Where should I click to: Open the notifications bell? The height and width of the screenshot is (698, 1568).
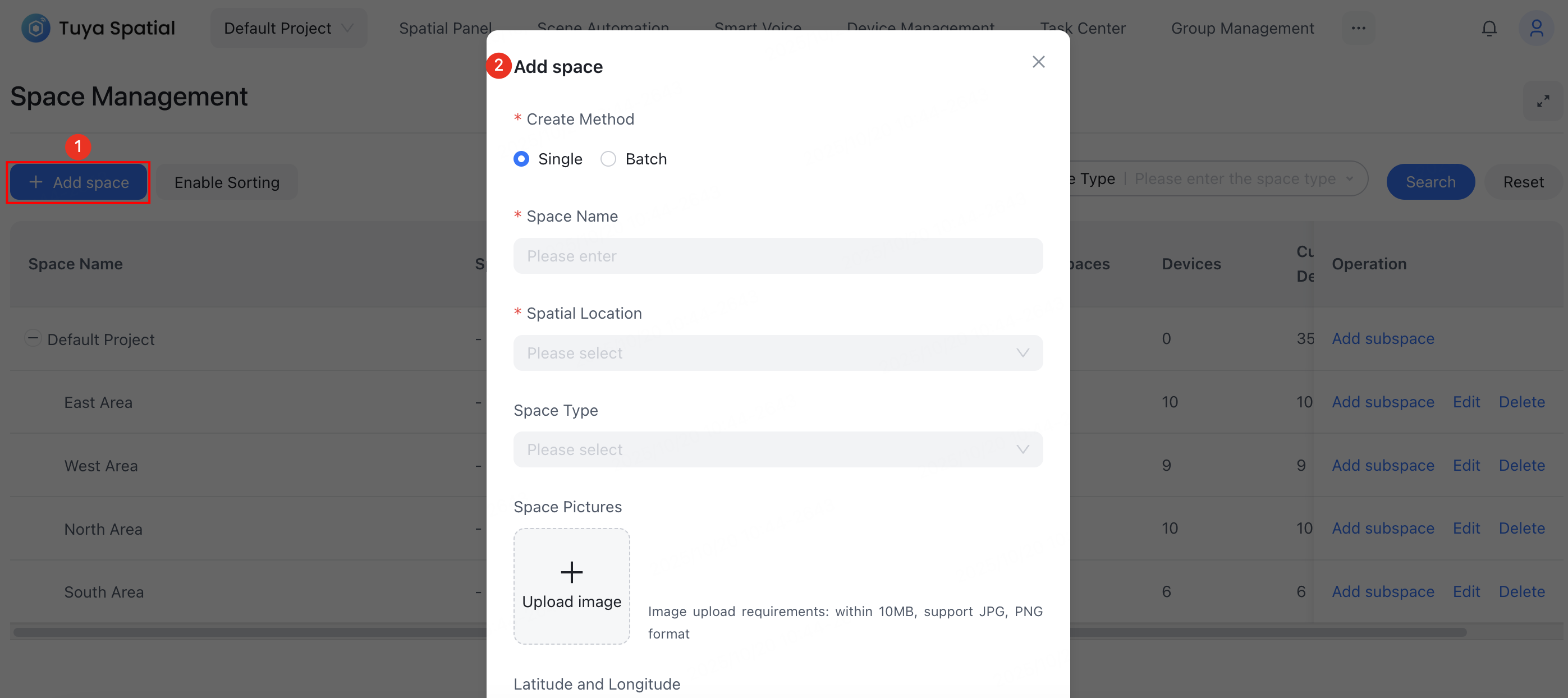(1489, 28)
